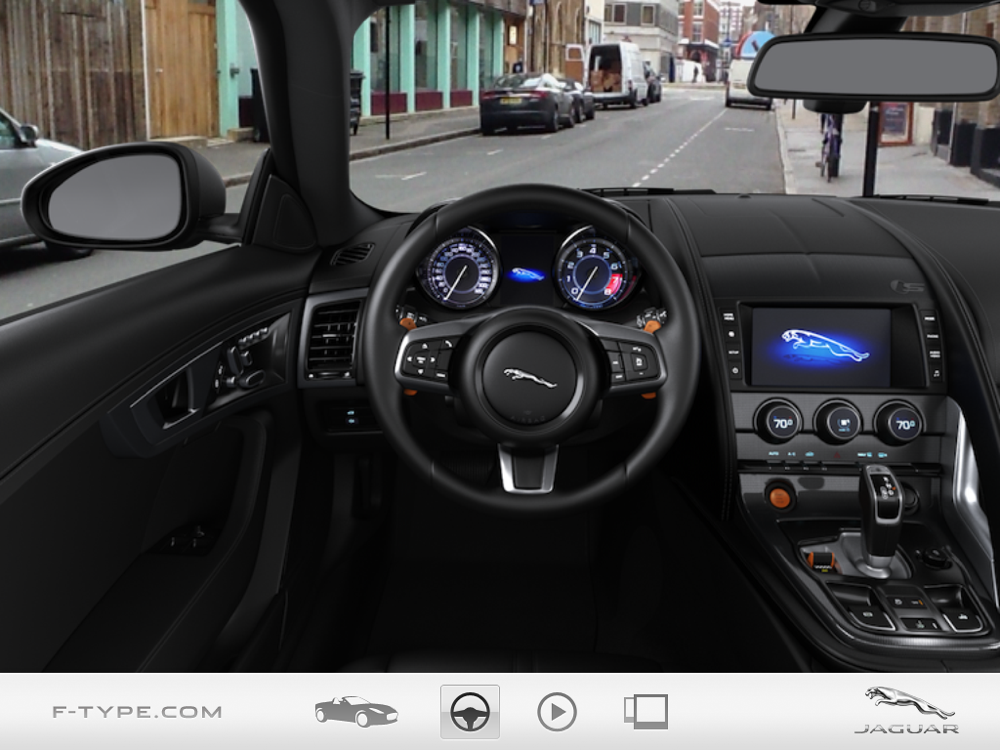Tap the rear-view mirror

pos(874,68)
